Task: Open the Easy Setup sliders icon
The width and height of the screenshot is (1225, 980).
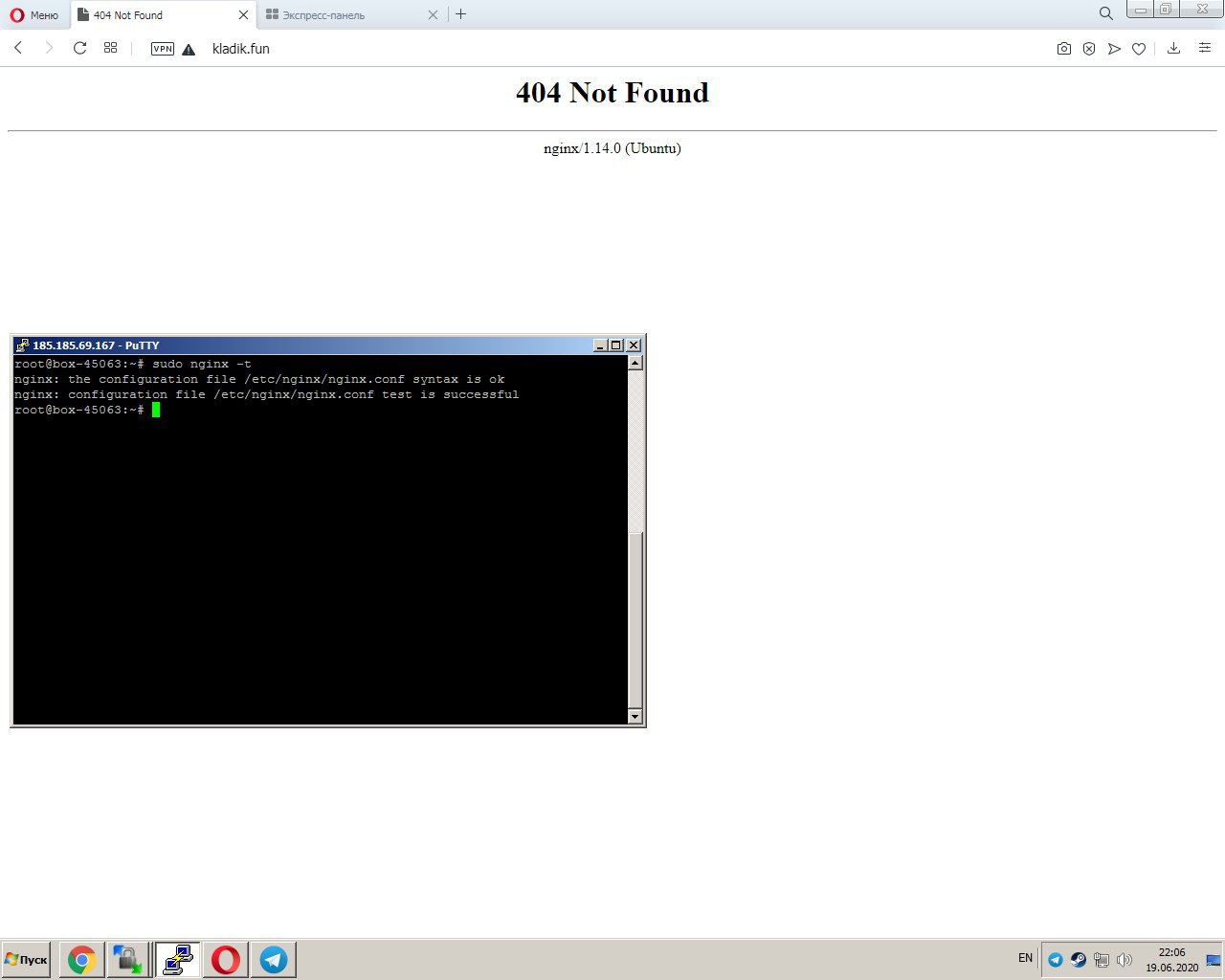Action: click(x=1205, y=48)
